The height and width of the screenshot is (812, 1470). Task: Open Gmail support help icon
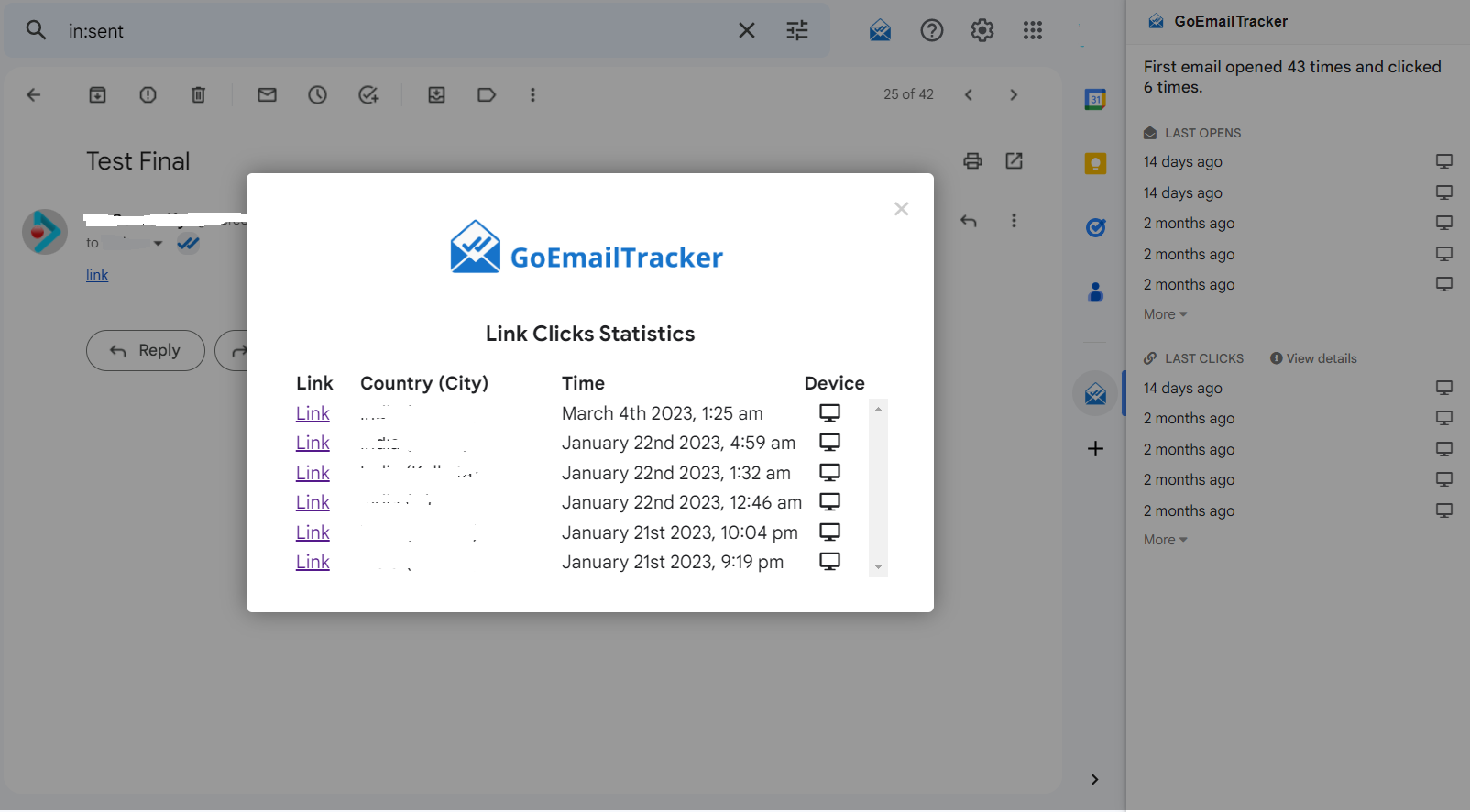[931, 30]
